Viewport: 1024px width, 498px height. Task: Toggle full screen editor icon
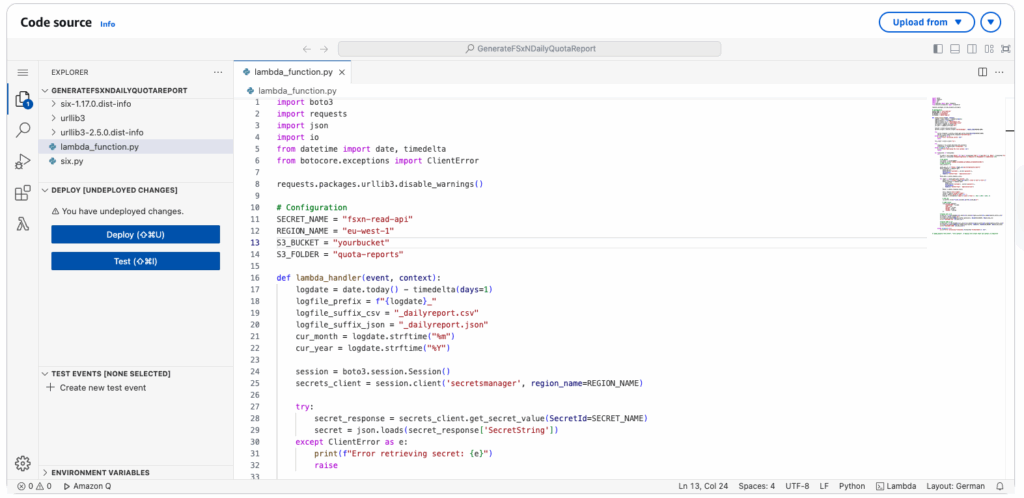click(x=1006, y=49)
